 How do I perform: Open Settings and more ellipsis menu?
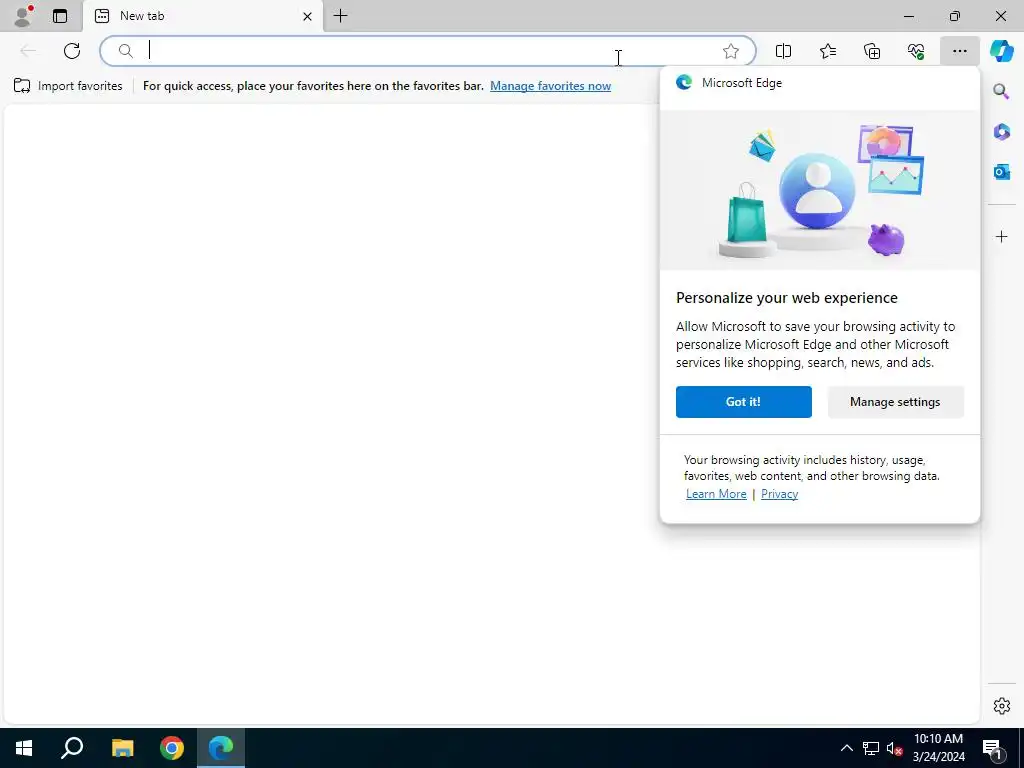959,51
